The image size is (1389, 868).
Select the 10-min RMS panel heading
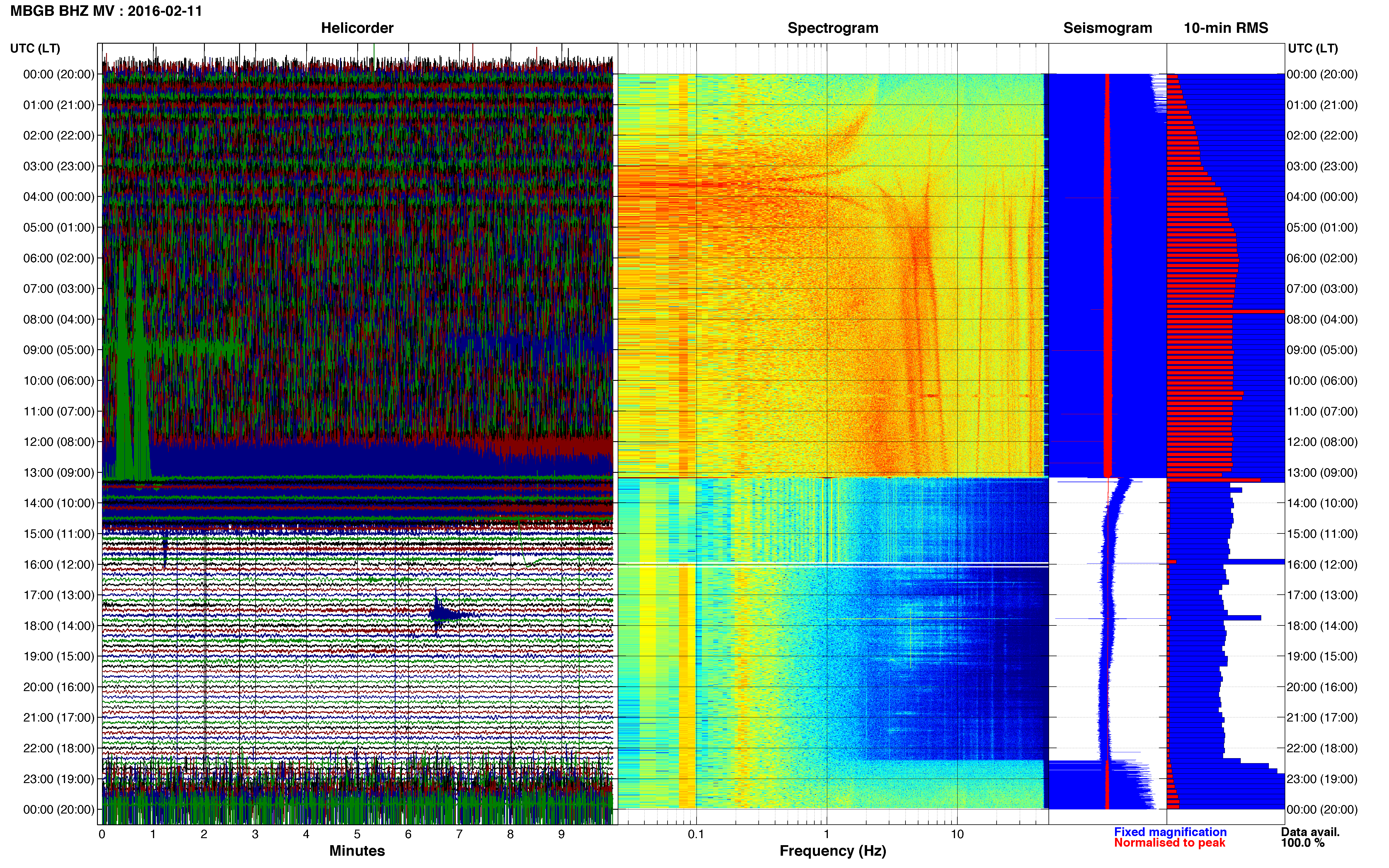point(1226,28)
